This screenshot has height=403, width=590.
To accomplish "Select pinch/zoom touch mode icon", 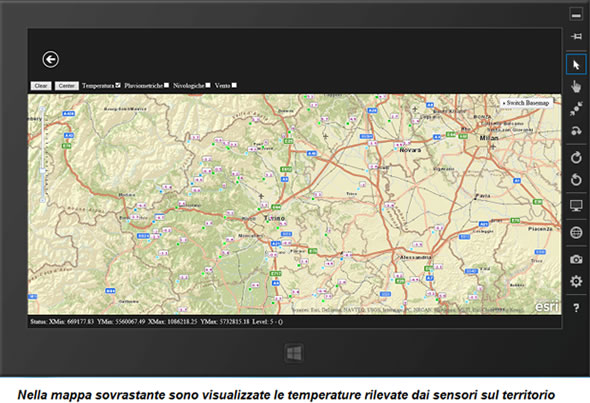I will click(x=576, y=109).
